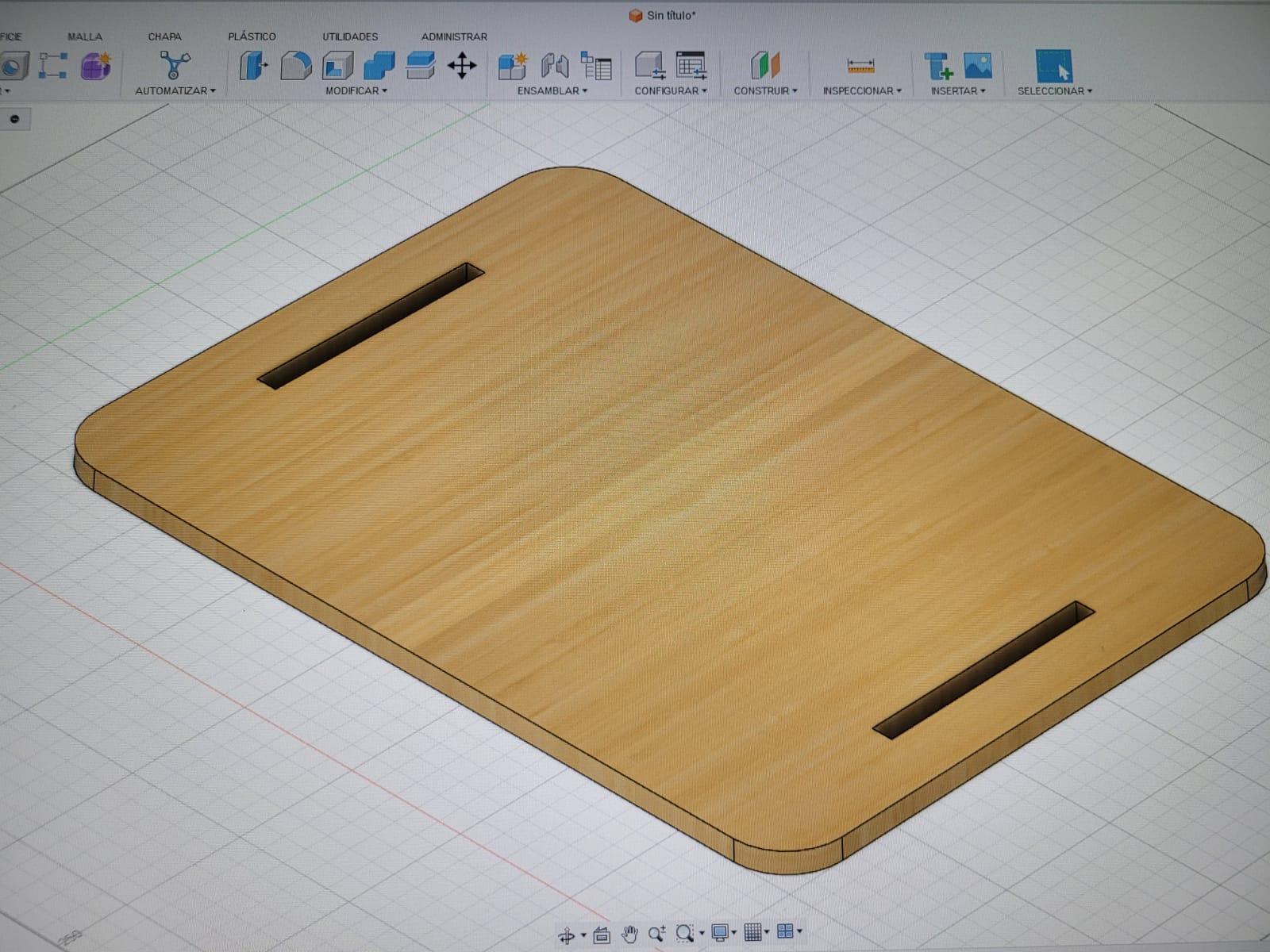
Task: Activate the Move/Copy arrows icon
Action: click(462, 66)
